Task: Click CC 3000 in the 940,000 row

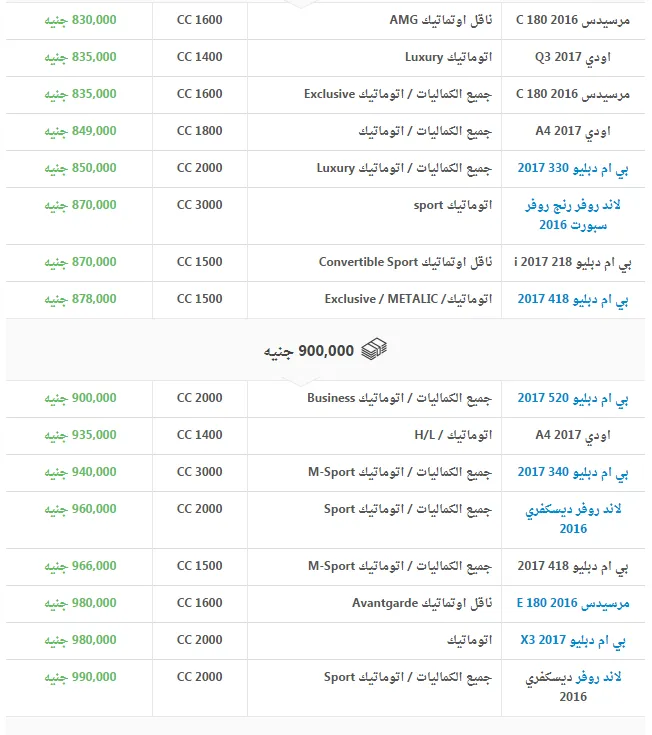Action: tap(200, 472)
